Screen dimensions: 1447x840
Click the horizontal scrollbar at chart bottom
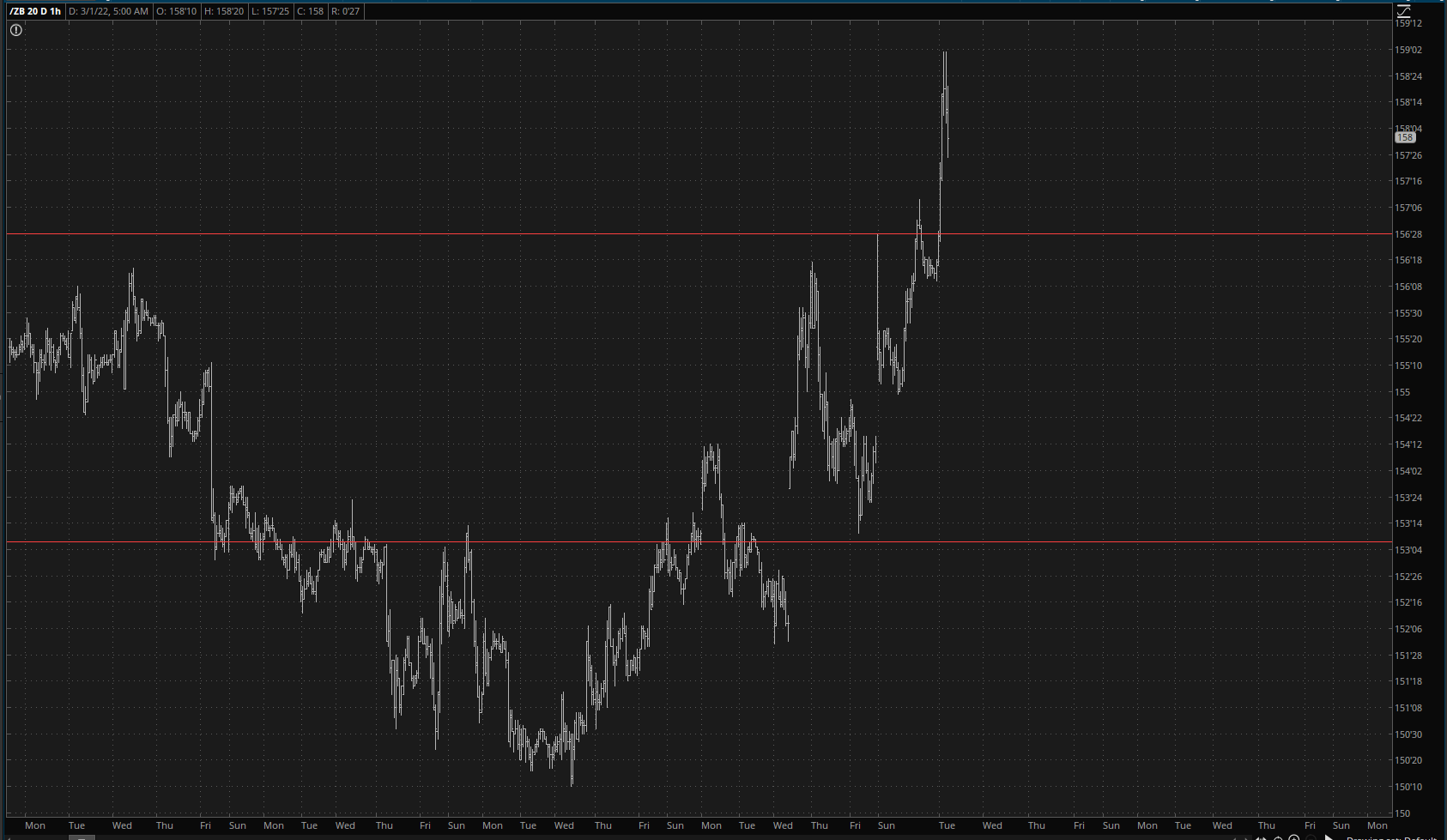pyautogui.click(x=82, y=837)
